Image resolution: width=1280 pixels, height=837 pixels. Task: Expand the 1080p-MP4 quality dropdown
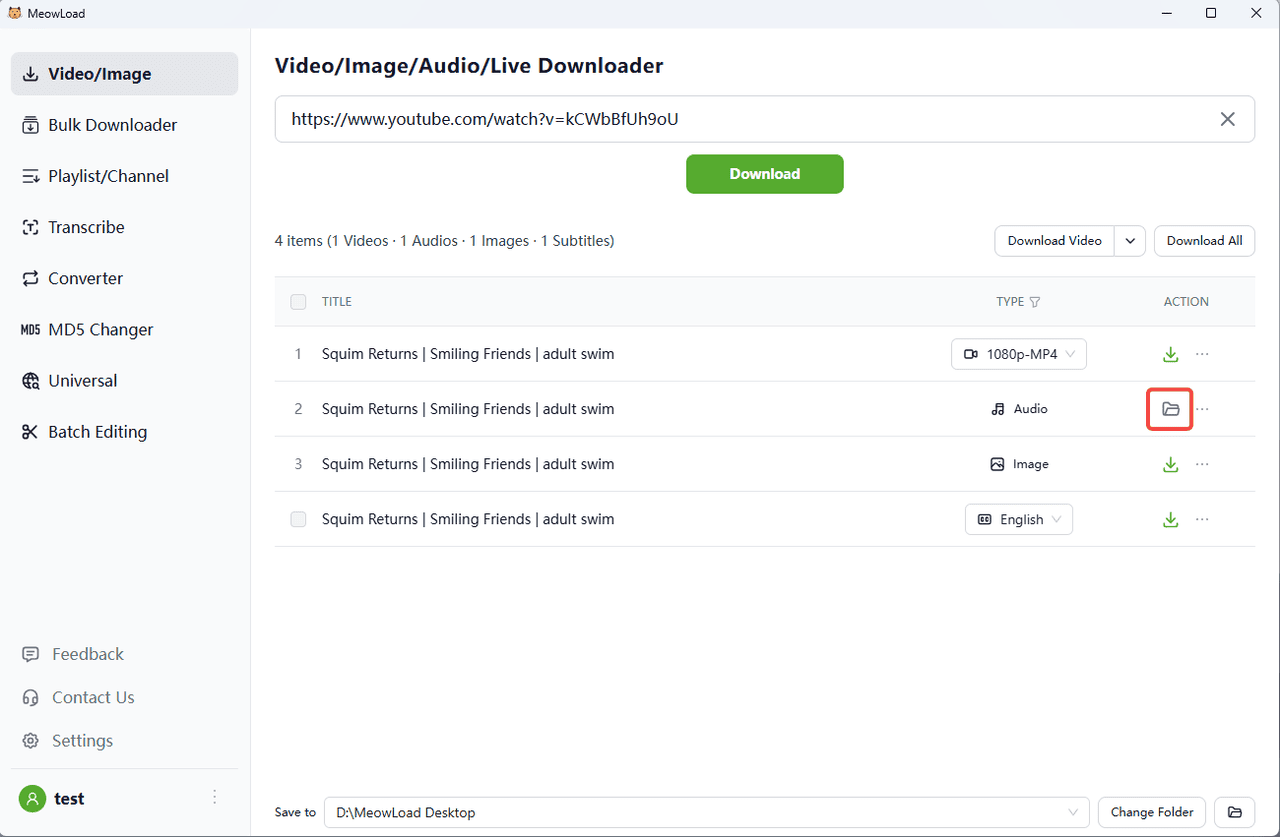tap(1018, 354)
